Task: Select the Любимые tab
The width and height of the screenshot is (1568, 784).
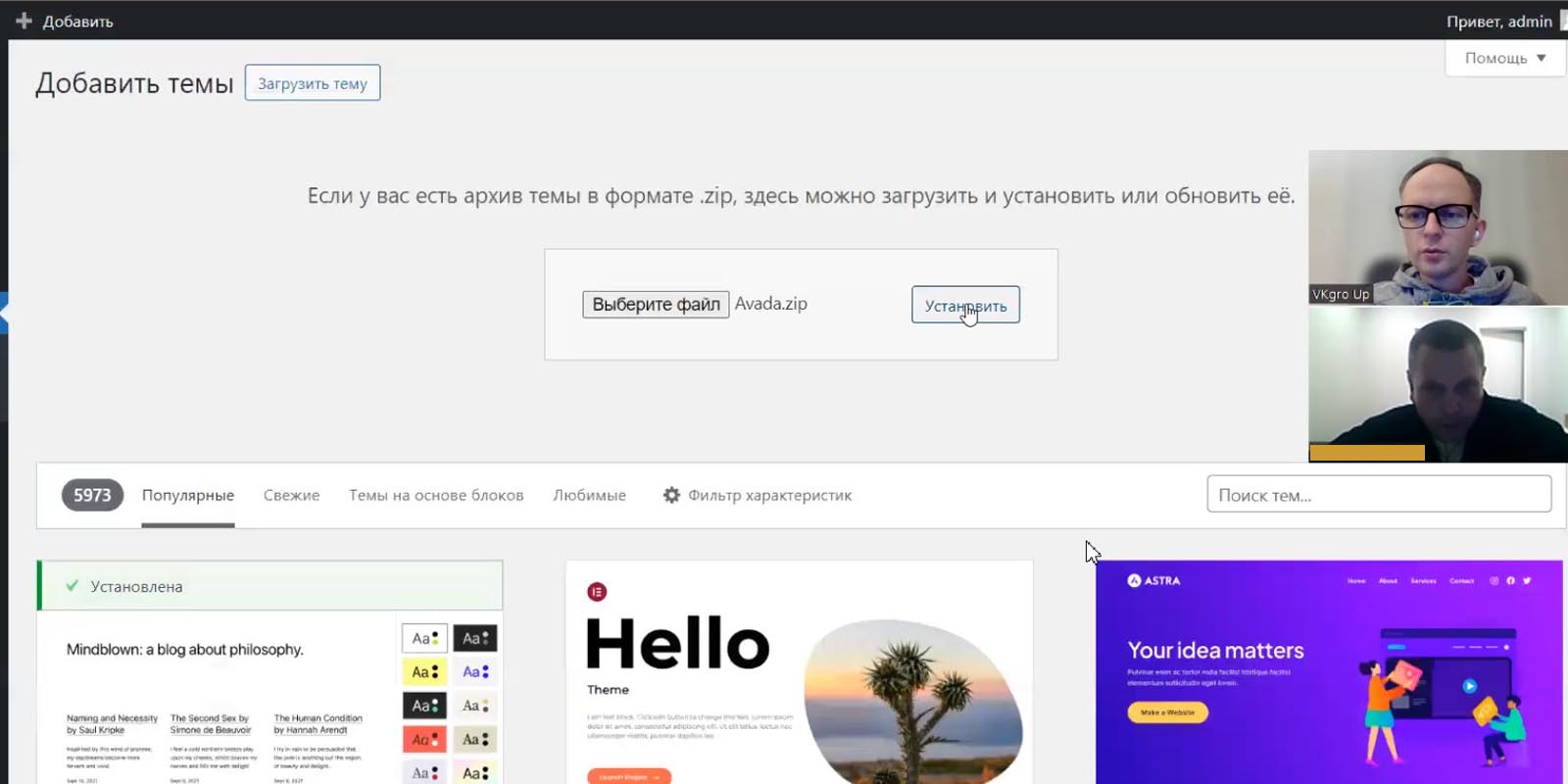Action: pyautogui.click(x=589, y=495)
